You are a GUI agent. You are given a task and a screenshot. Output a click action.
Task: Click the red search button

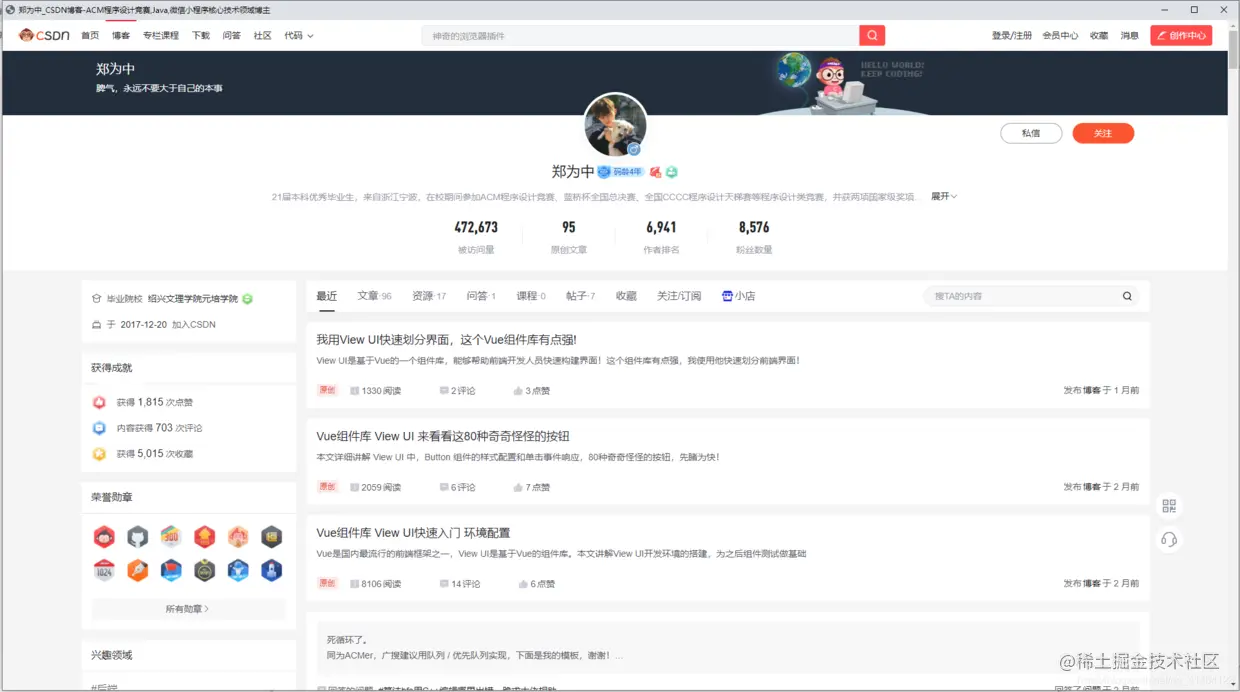872,35
